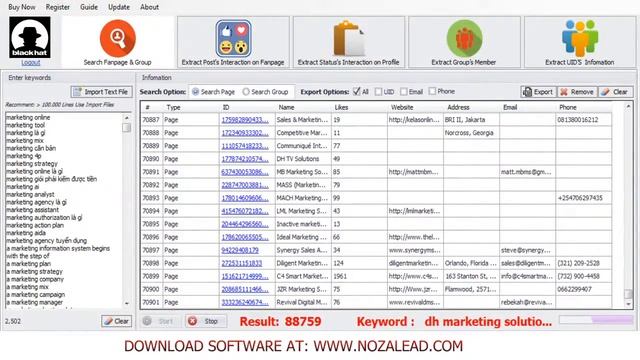Screen dimensions: 640x360
Task: Open ID link 272531151833 in row 70898
Action: click(x=242, y=263)
